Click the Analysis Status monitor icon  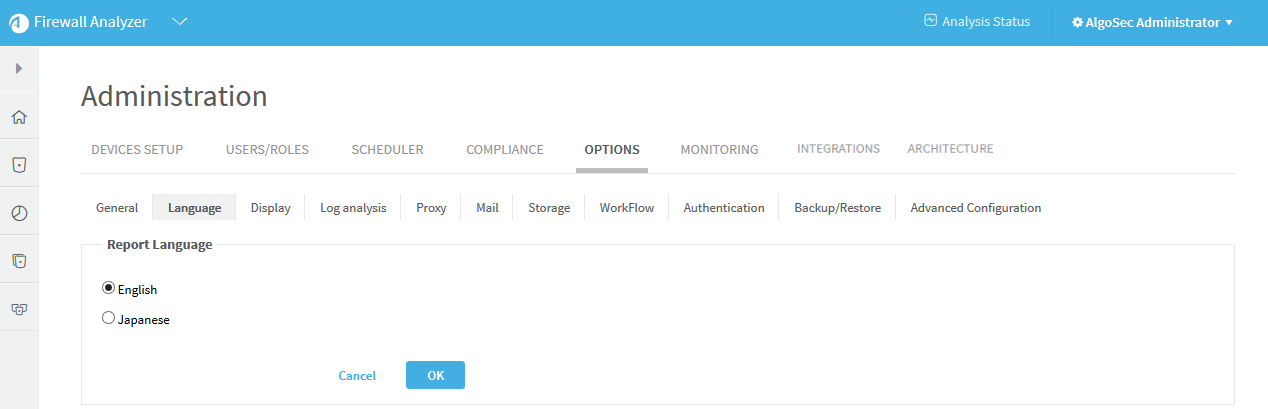tap(930, 21)
